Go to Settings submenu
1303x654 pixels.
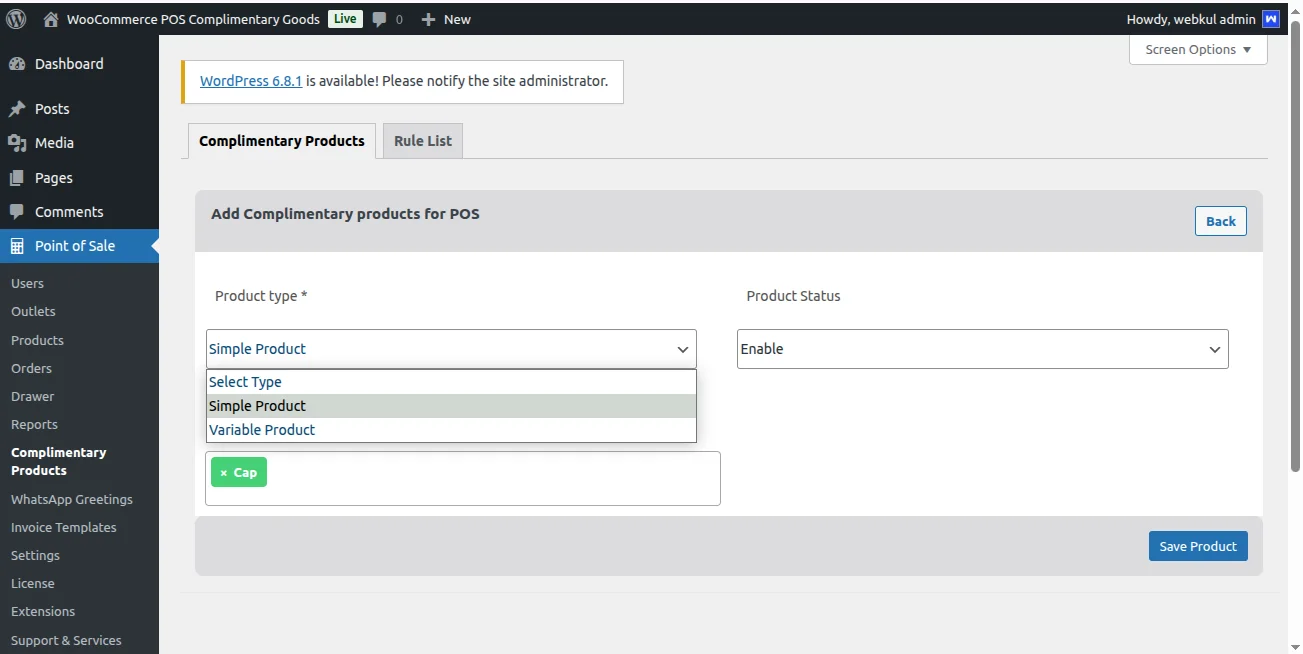35,555
